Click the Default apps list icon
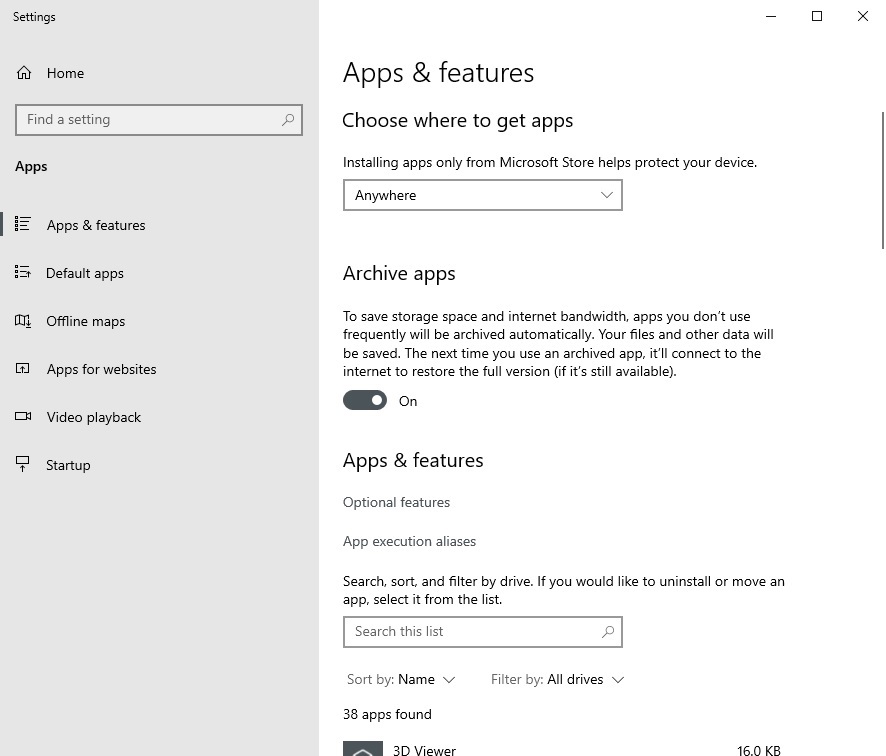 pos(22,273)
